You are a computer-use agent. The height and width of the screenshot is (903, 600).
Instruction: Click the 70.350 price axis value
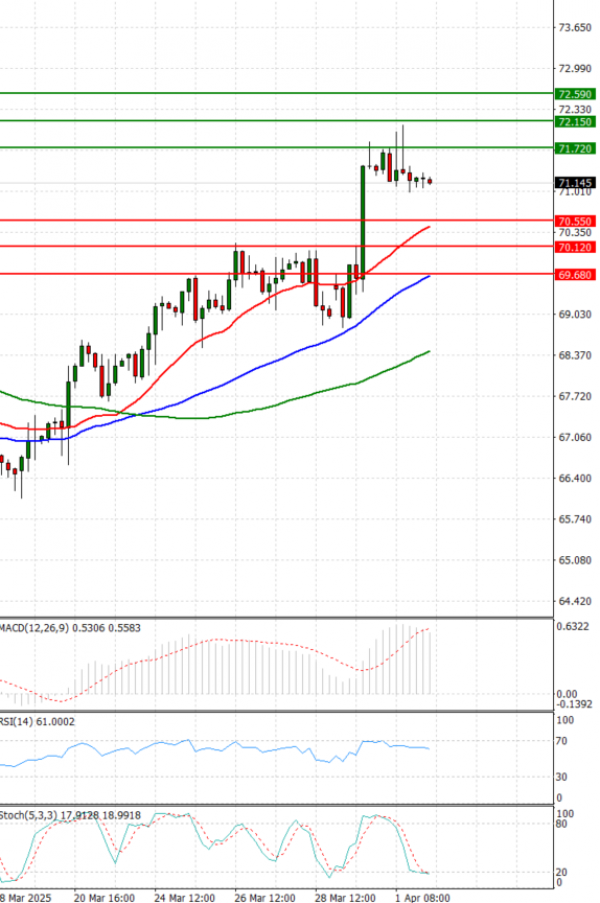tap(575, 232)
